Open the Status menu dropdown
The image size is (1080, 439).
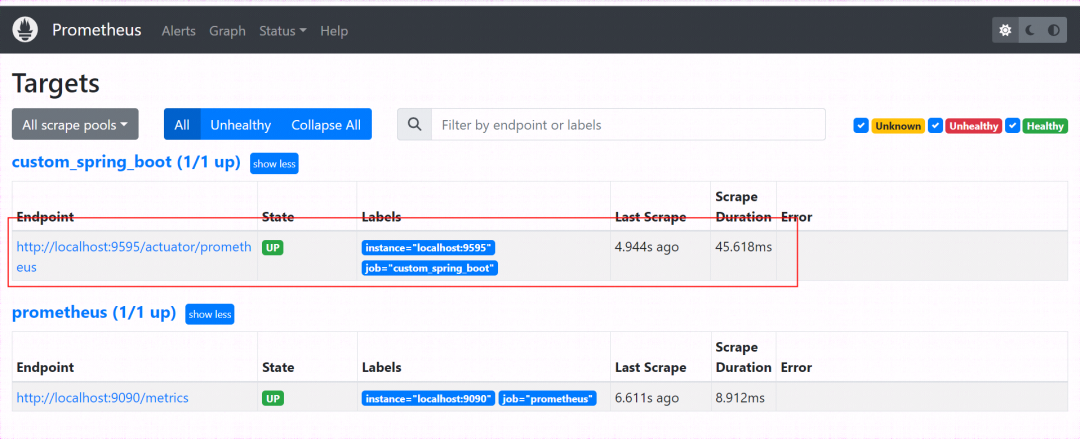[x=282, y=31]
